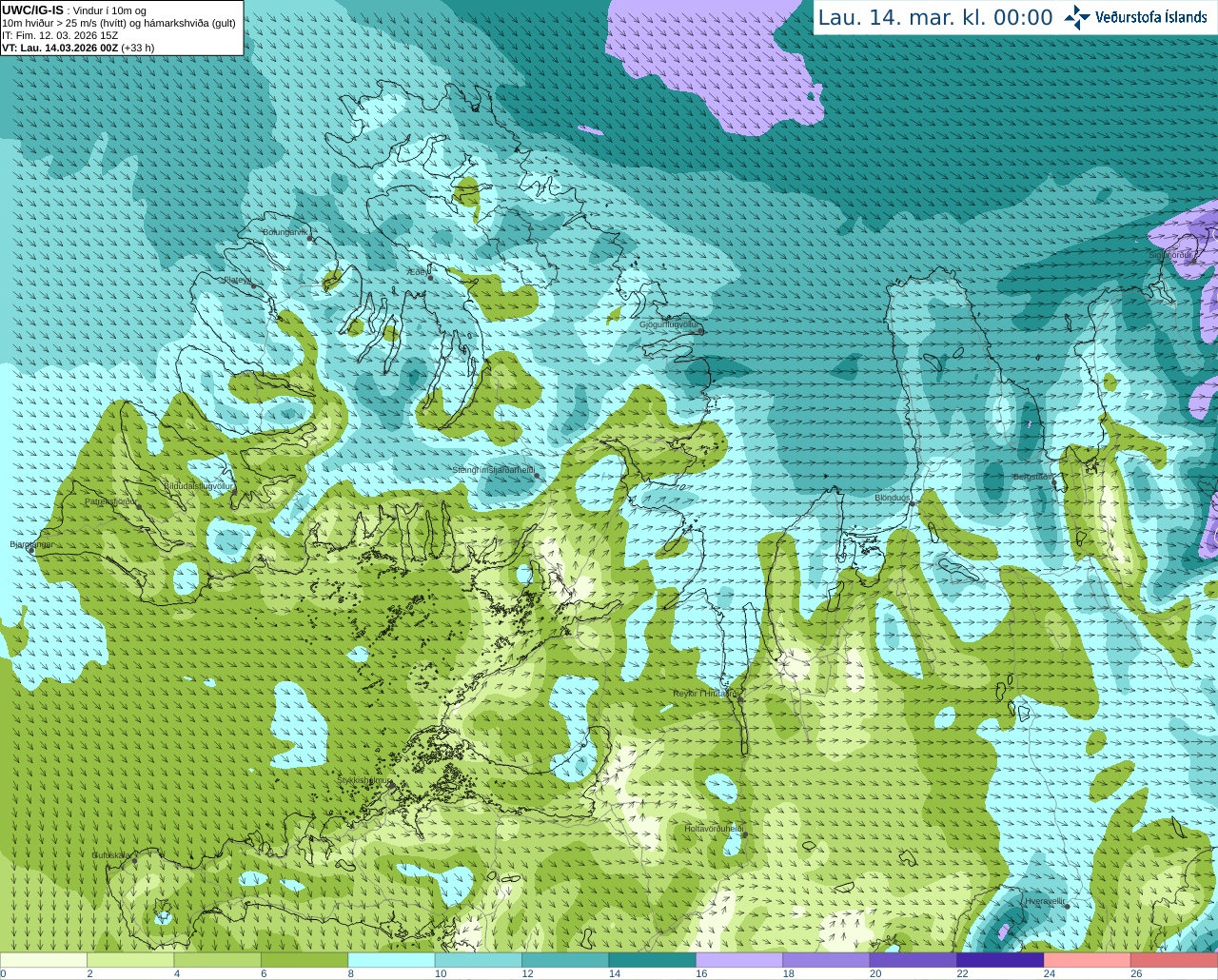This screenshot has height=980, width=1218.
Task: Click the Bjargtangar station label
Action: (x=31, y=544)
